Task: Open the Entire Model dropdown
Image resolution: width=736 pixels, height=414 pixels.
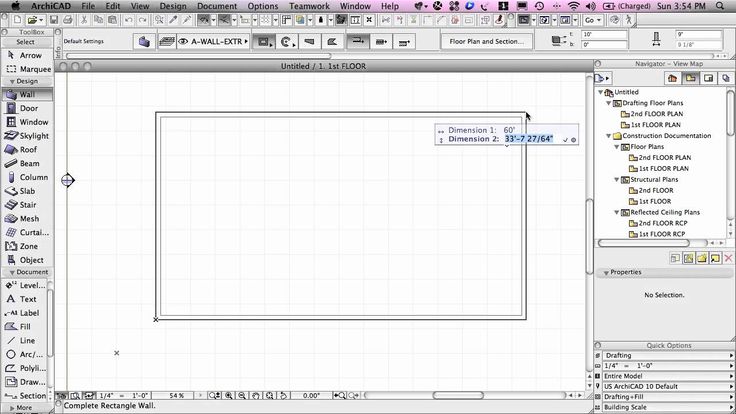Action: click(x=668, y=376)
